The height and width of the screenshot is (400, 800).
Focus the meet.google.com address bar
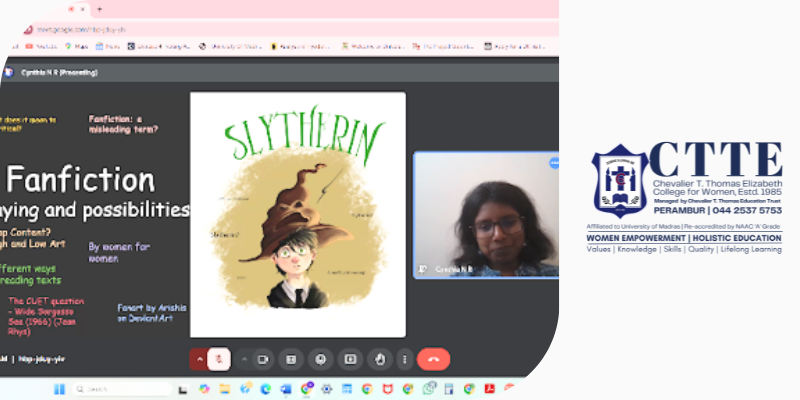point(291,30)
